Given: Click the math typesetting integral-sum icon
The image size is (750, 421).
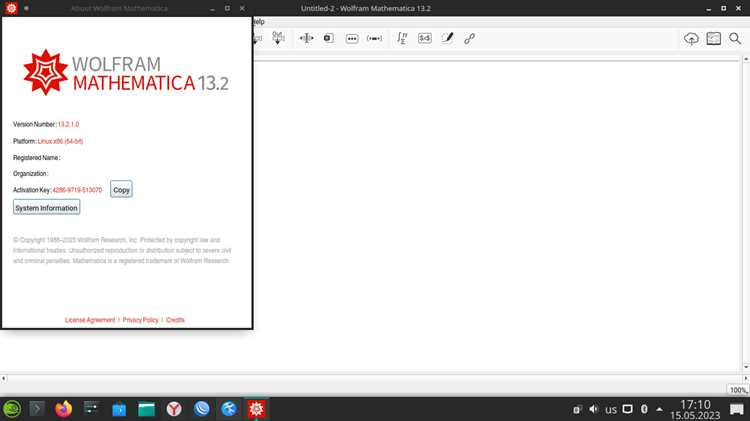Looking at the screenshot, I should 402,38.
